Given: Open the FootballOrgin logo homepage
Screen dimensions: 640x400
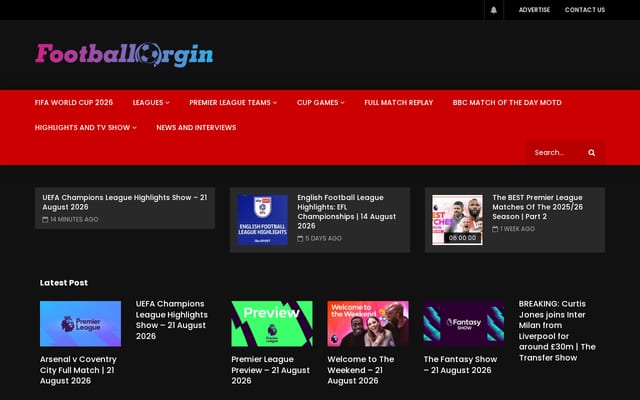Looking at the screenshot, I should 124,55.
